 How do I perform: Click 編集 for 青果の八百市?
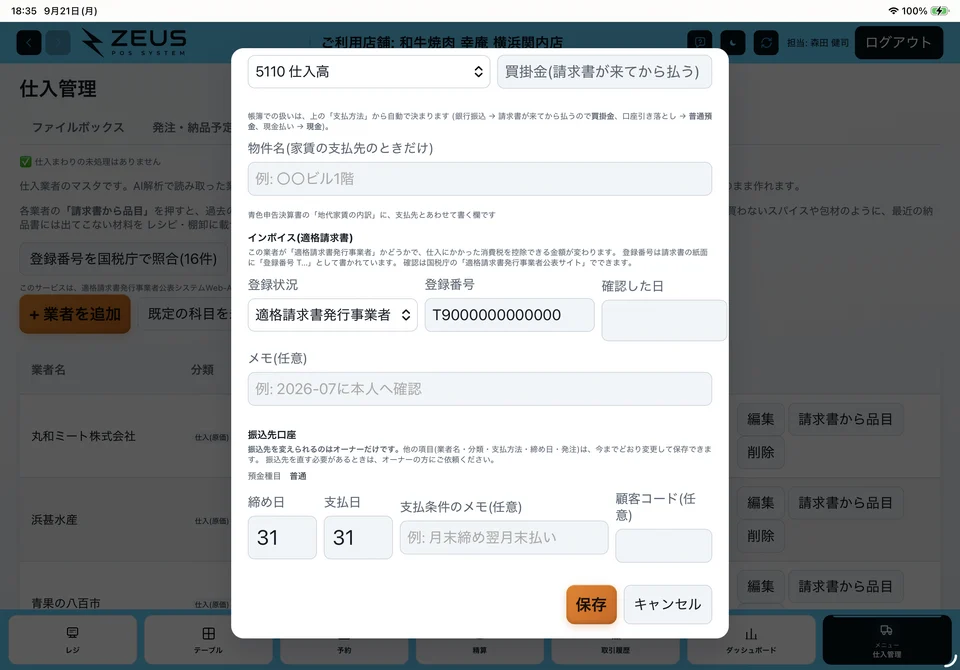[x=760, y=586]
